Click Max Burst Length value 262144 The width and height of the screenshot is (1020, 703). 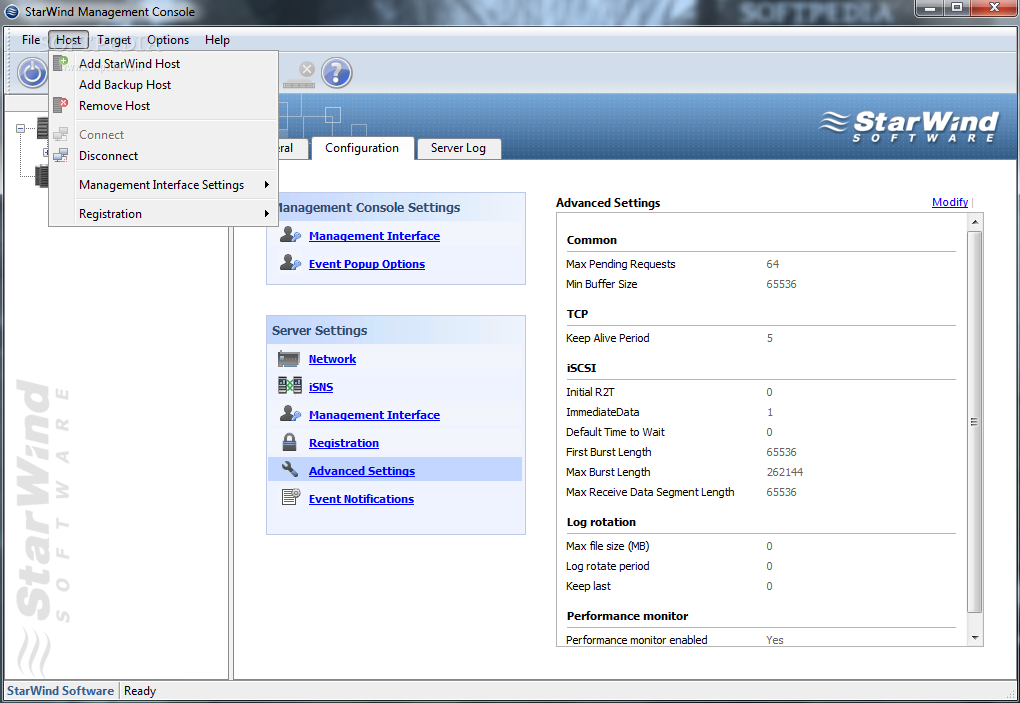click(x=785, y=471)
